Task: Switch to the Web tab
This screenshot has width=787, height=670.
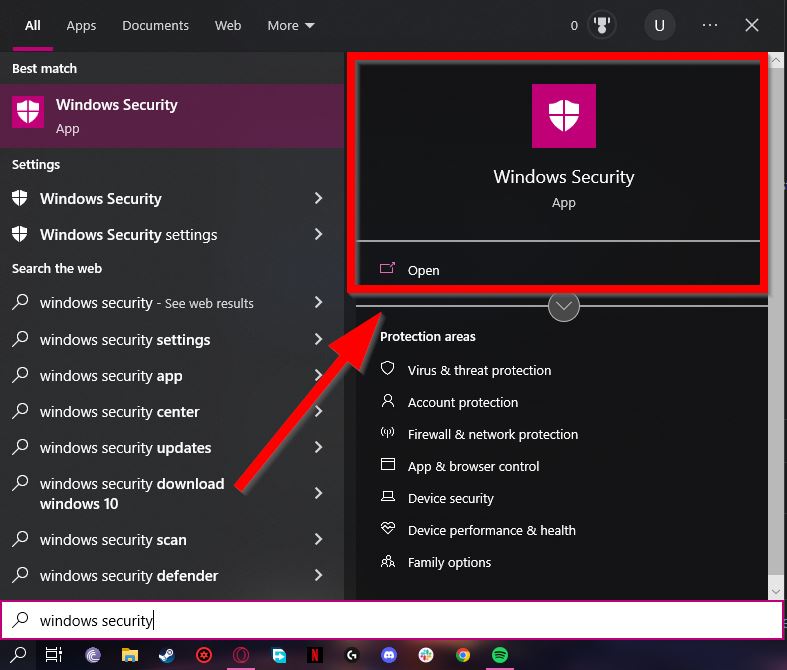Action: point(228,26)
